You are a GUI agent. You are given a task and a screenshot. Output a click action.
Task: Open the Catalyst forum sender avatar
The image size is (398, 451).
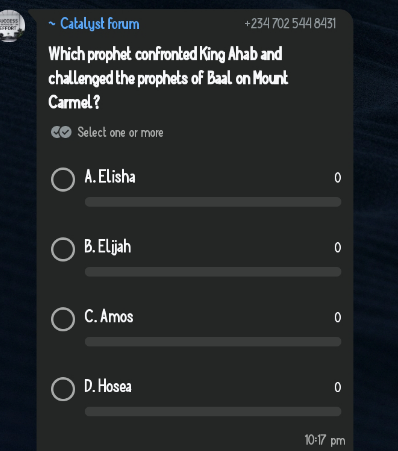[x=12, y=26]
